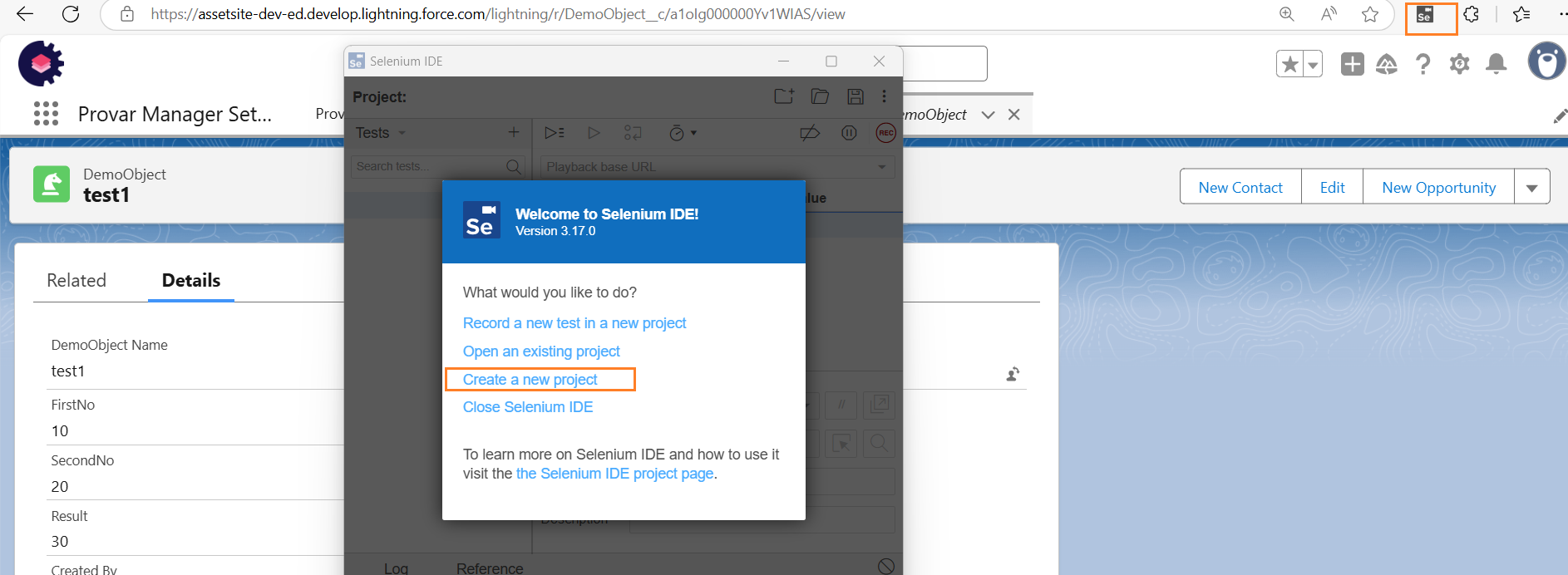Click Edit record button
The image size is (1568, 575).
1332,187
